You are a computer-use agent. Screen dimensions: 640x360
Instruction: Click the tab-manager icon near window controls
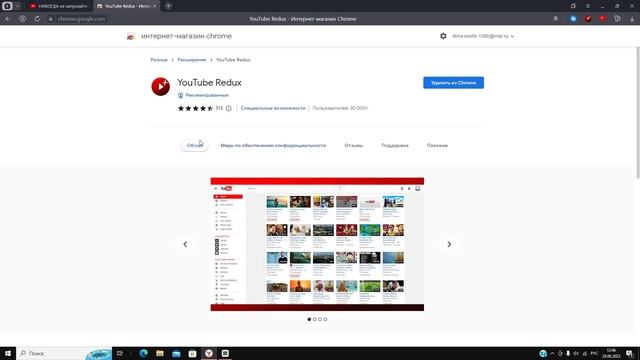pos(573,6)
